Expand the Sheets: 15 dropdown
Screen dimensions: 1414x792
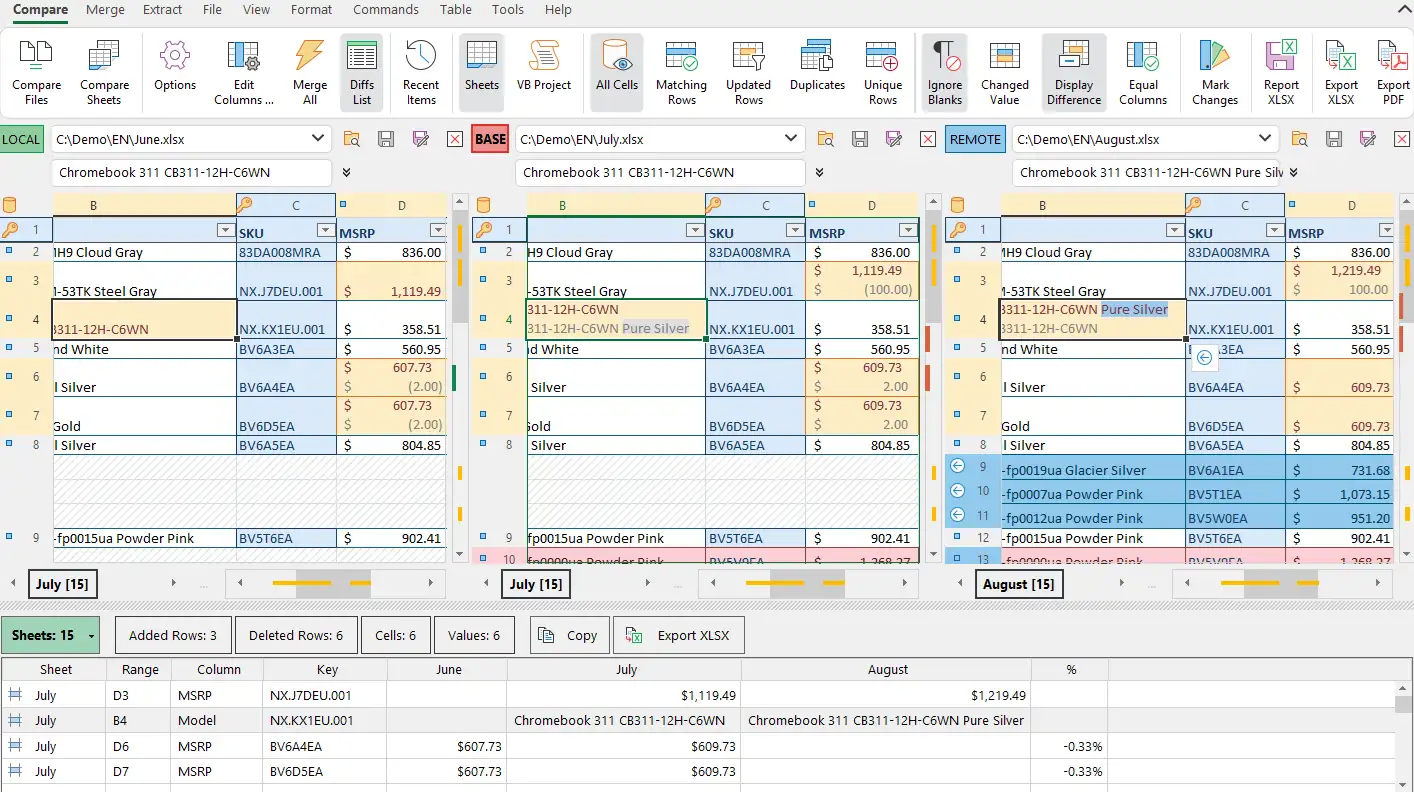91,635
